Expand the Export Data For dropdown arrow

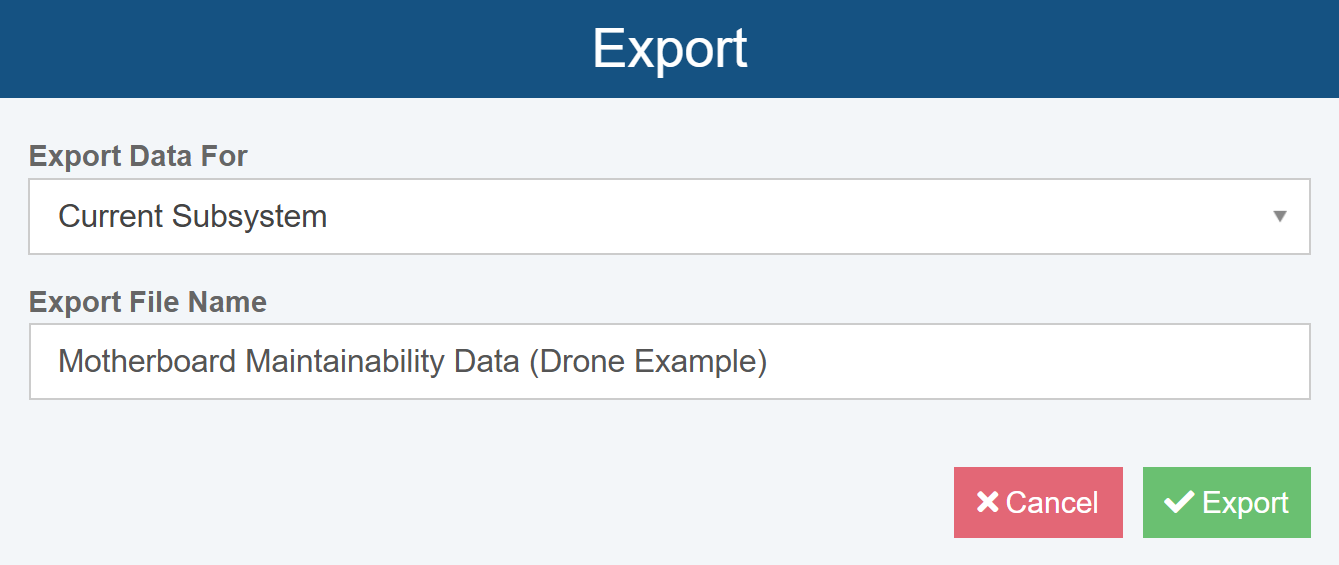[1279, 216]
